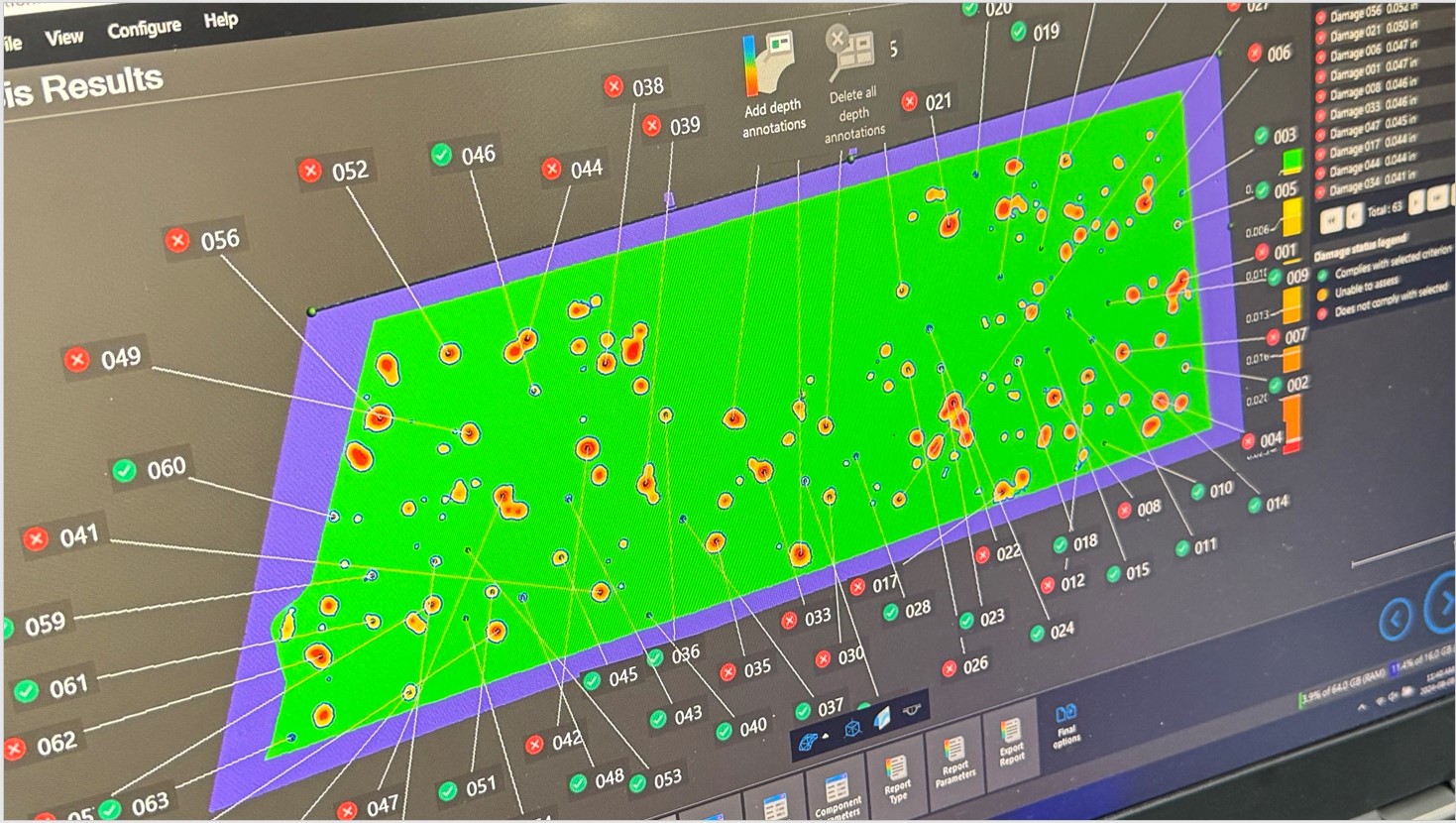Click the back arrow navigation button
Viewport: 1456px width, 823px height.
1396,620
